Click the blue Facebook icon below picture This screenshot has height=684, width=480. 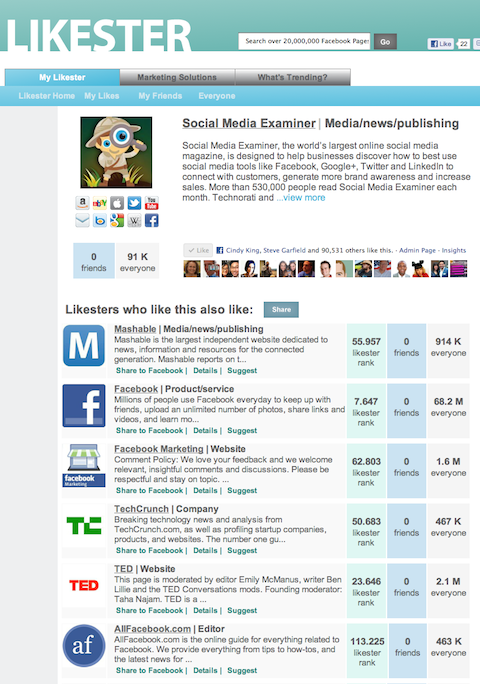[x=151, y=220]
